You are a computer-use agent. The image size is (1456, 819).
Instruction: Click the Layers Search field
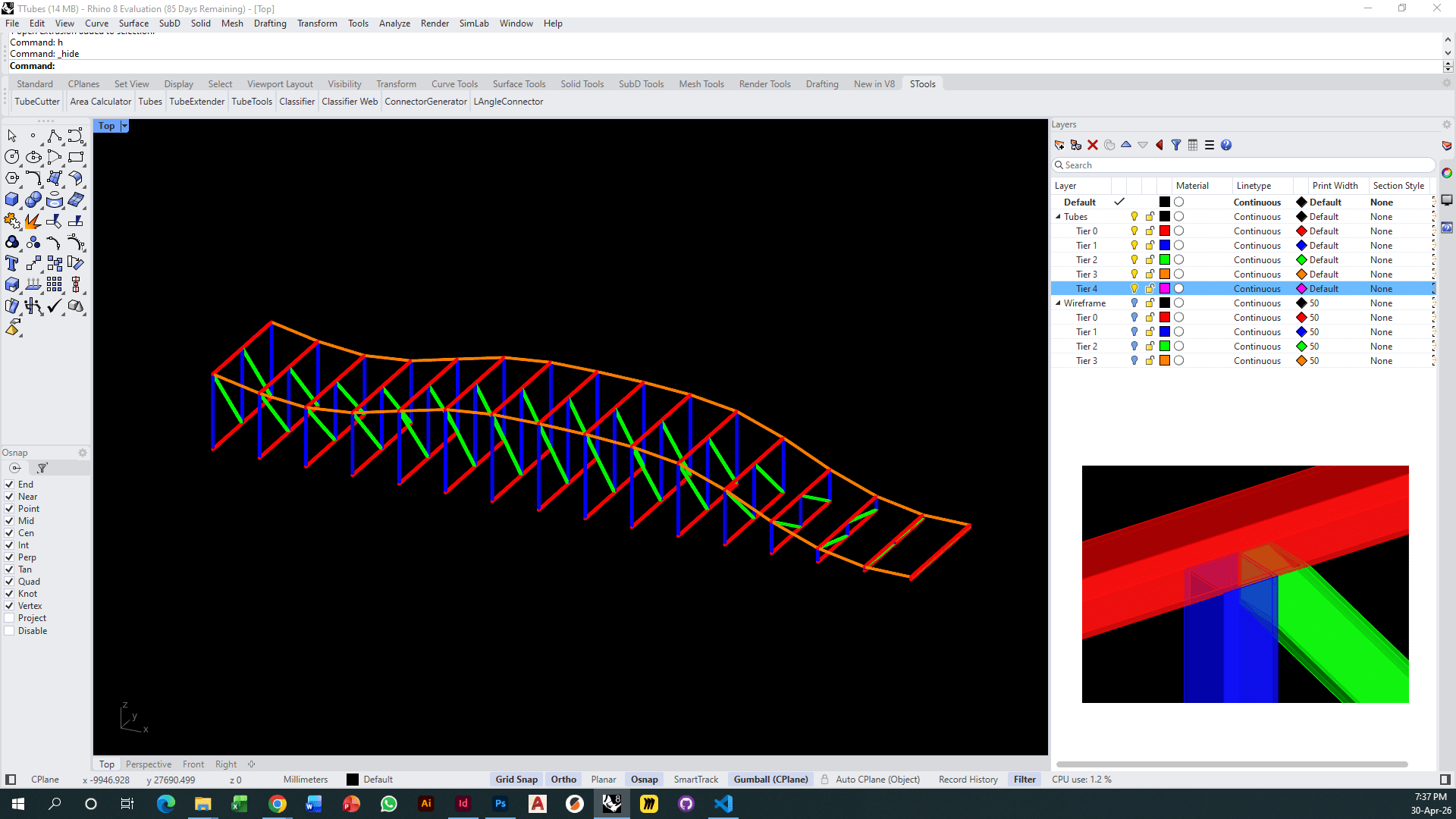(1244, 165)
